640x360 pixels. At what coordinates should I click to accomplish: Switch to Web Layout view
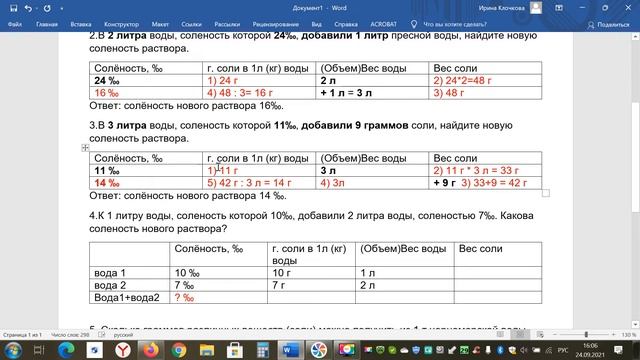(540, 335)
